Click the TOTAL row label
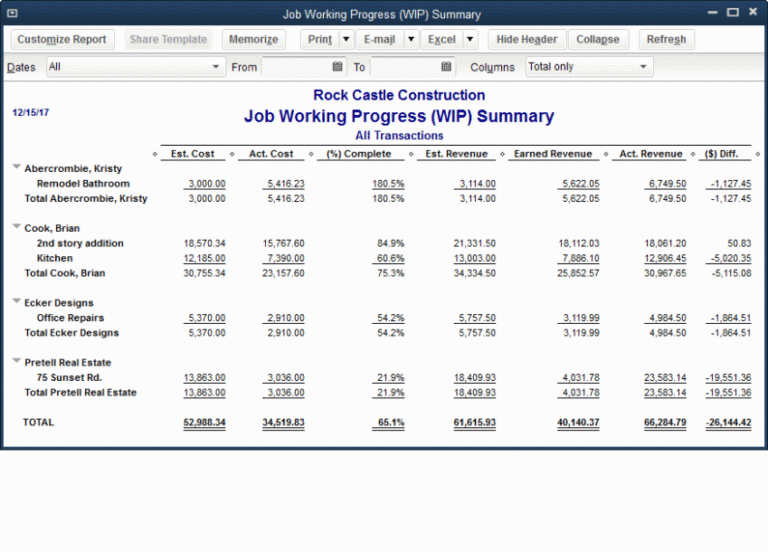 (x=39, y=422)
